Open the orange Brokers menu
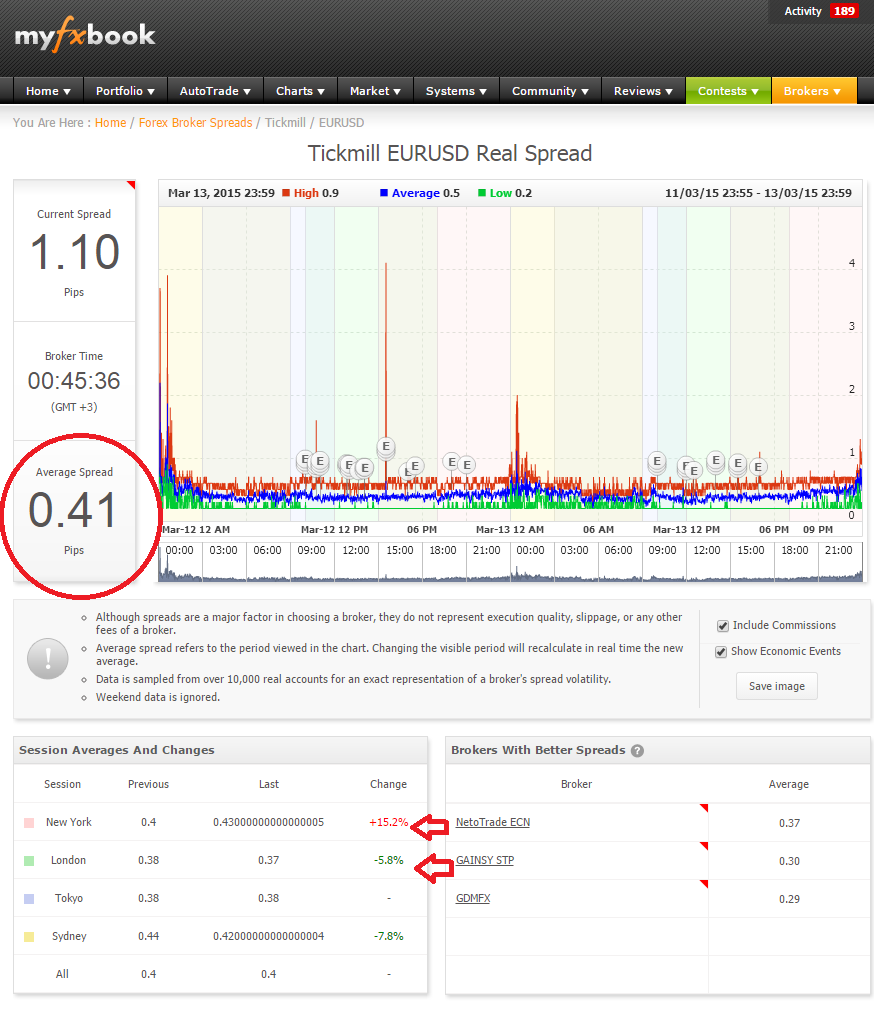The image size is (874, 1012). coord(813,91)
